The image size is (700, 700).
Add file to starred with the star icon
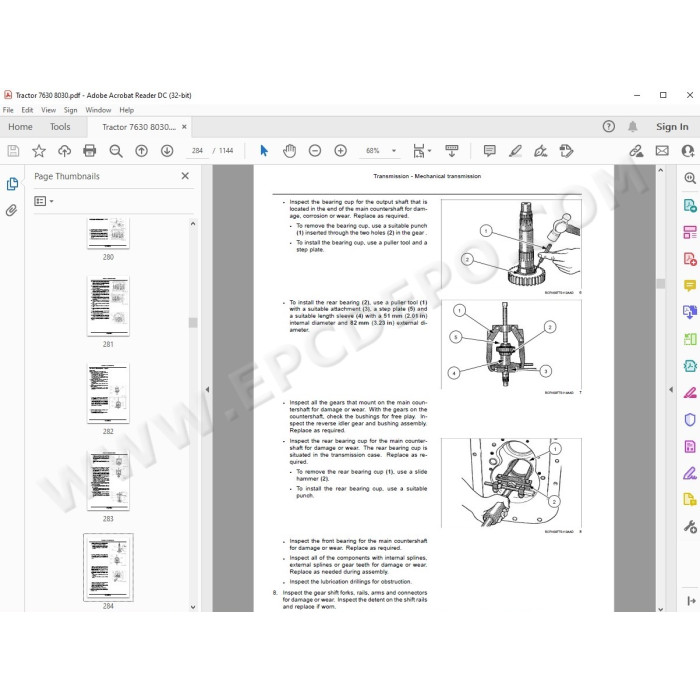click(39, 151)
